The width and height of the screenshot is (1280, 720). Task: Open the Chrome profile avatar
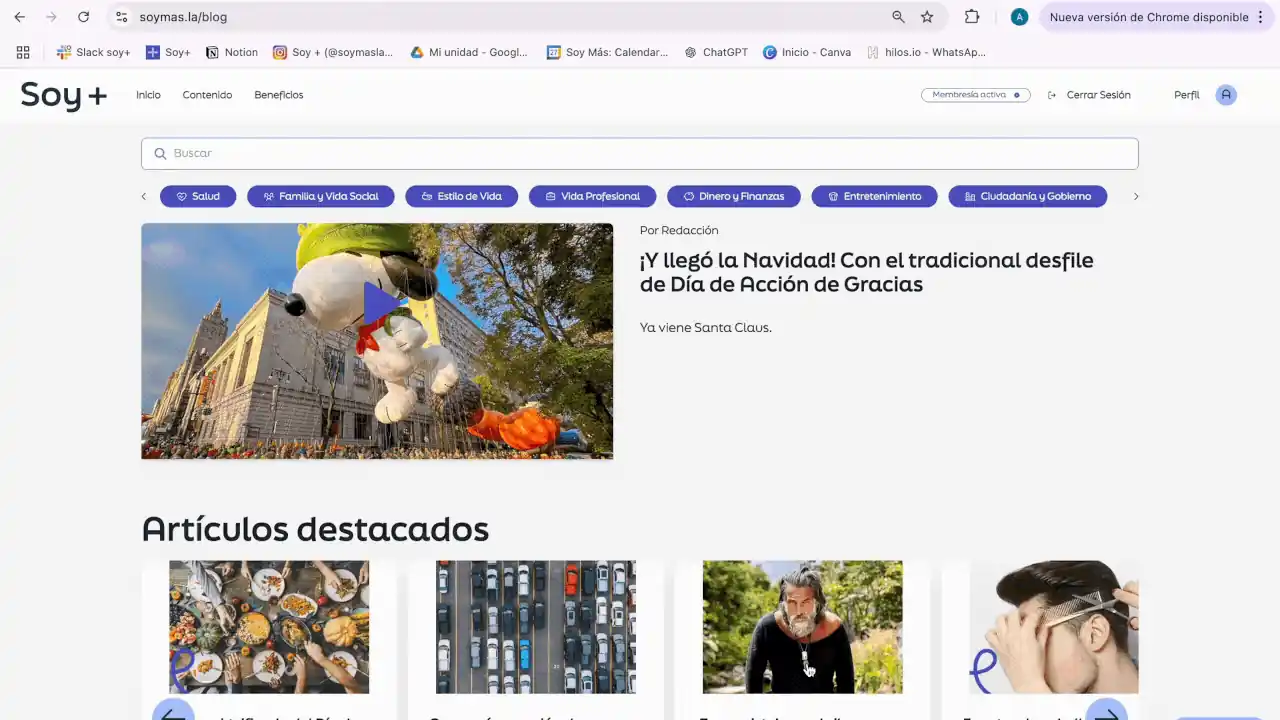tap(1019, 17)
